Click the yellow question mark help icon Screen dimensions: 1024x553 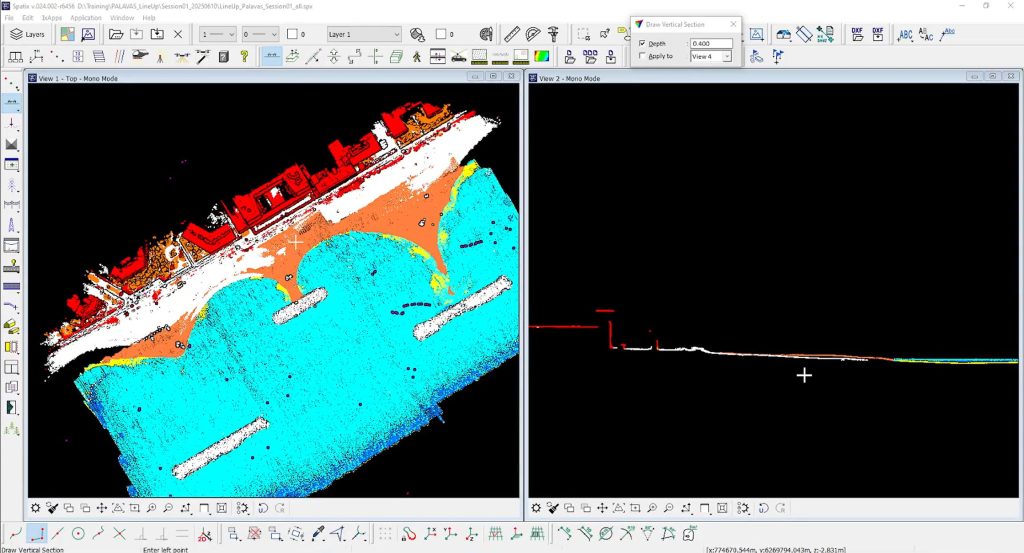pos(244,57)
